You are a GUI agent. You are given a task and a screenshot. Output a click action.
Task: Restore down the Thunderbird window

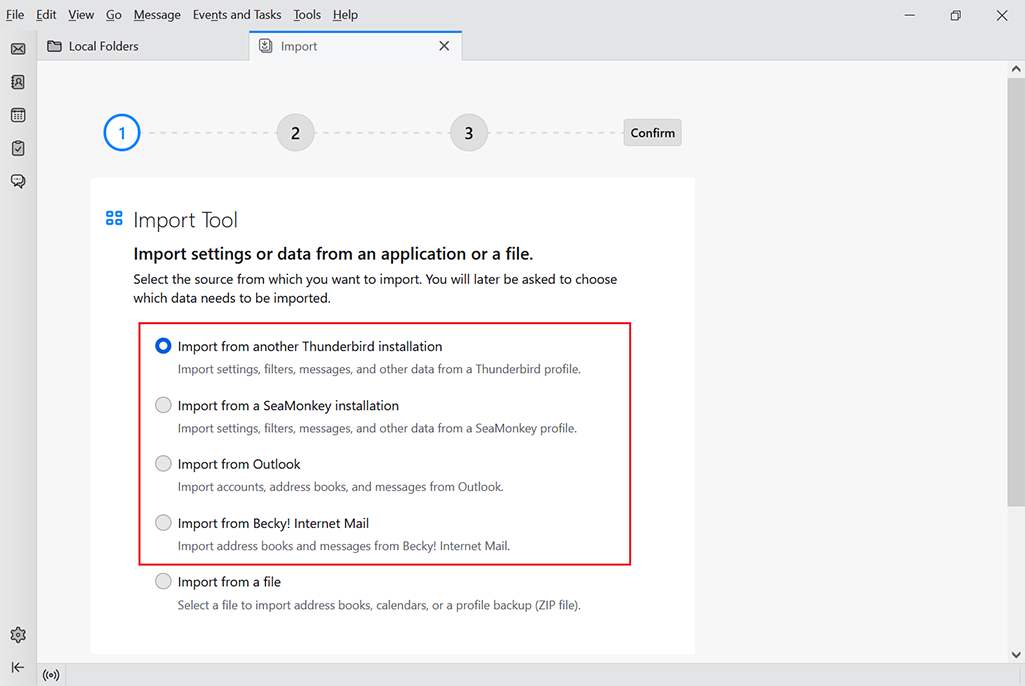[x=956, y=15]
